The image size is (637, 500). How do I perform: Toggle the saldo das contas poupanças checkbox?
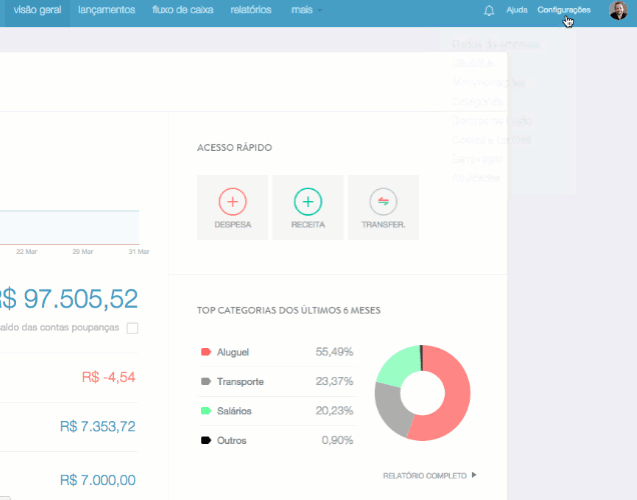132,328
